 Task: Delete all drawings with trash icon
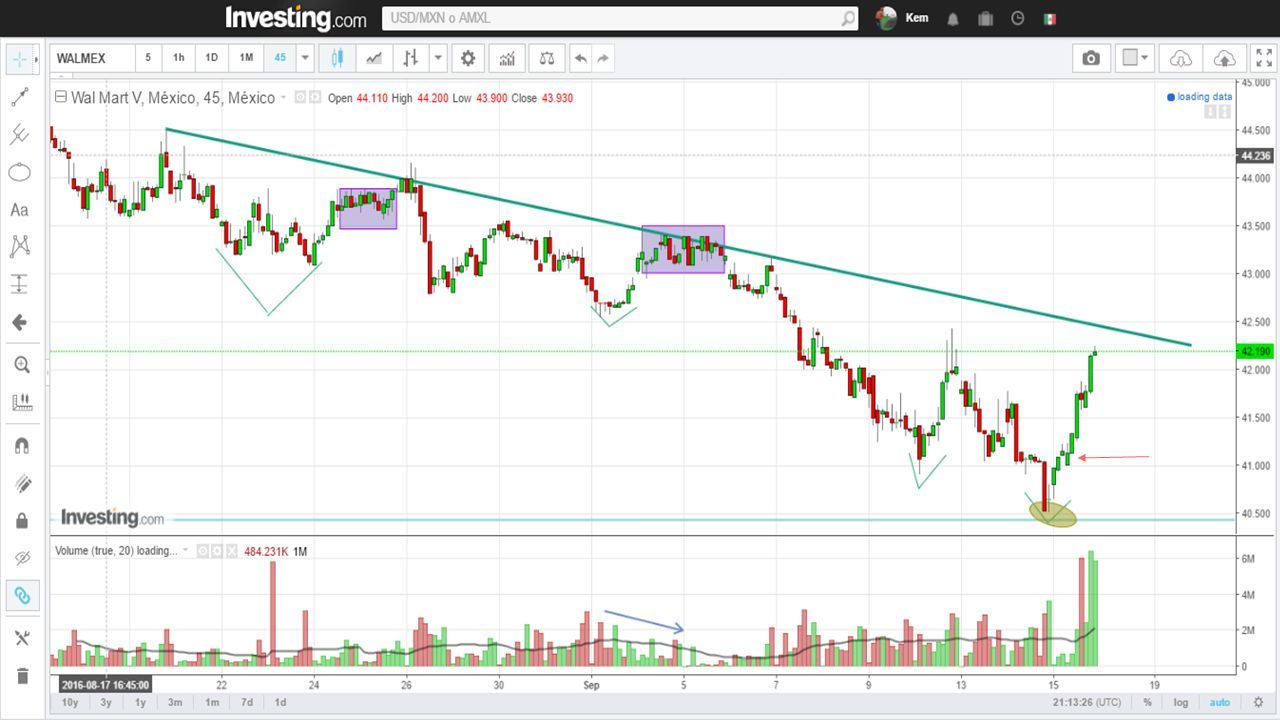coord(21,676)
